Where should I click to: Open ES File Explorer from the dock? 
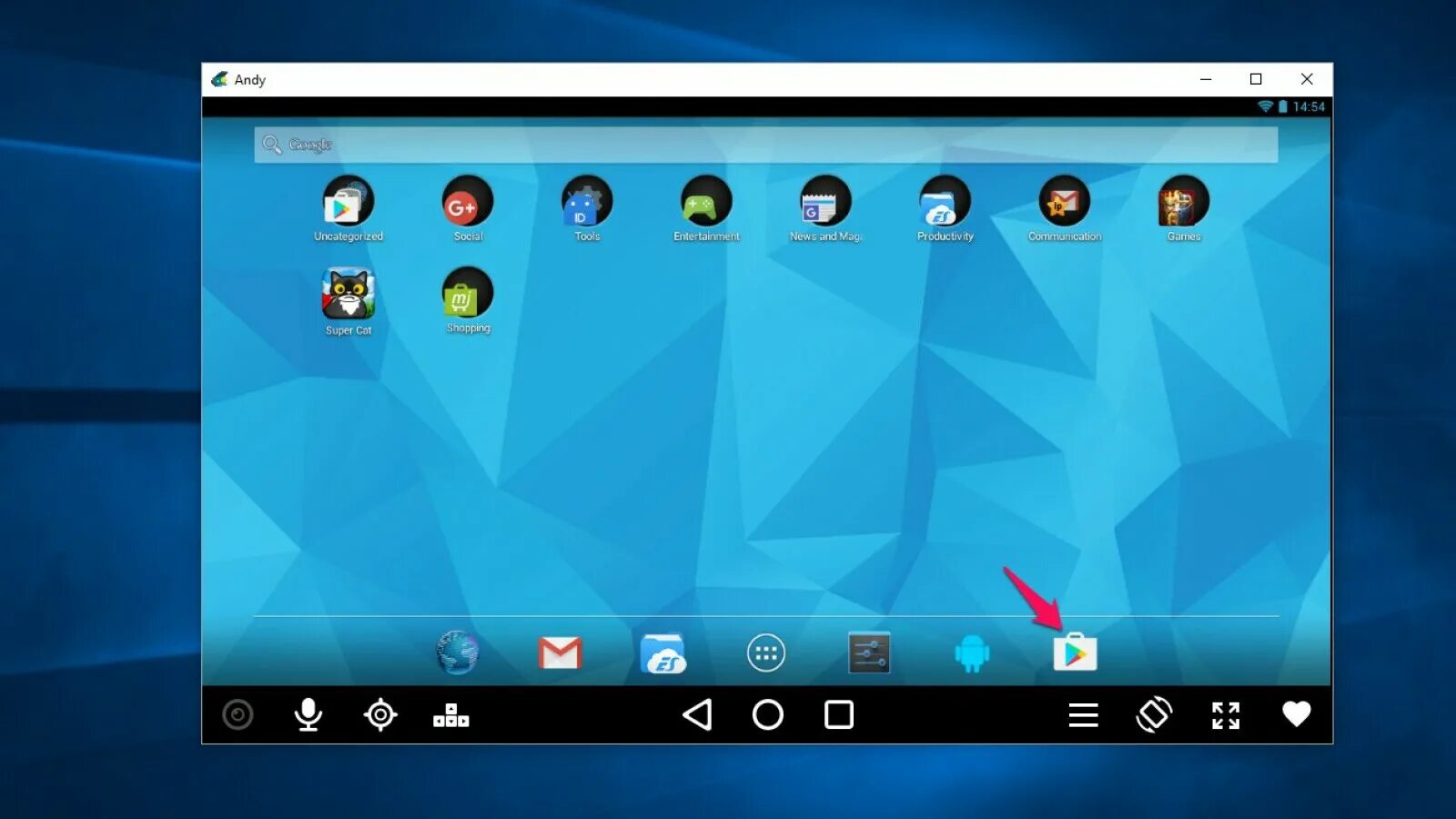[663, 653]
